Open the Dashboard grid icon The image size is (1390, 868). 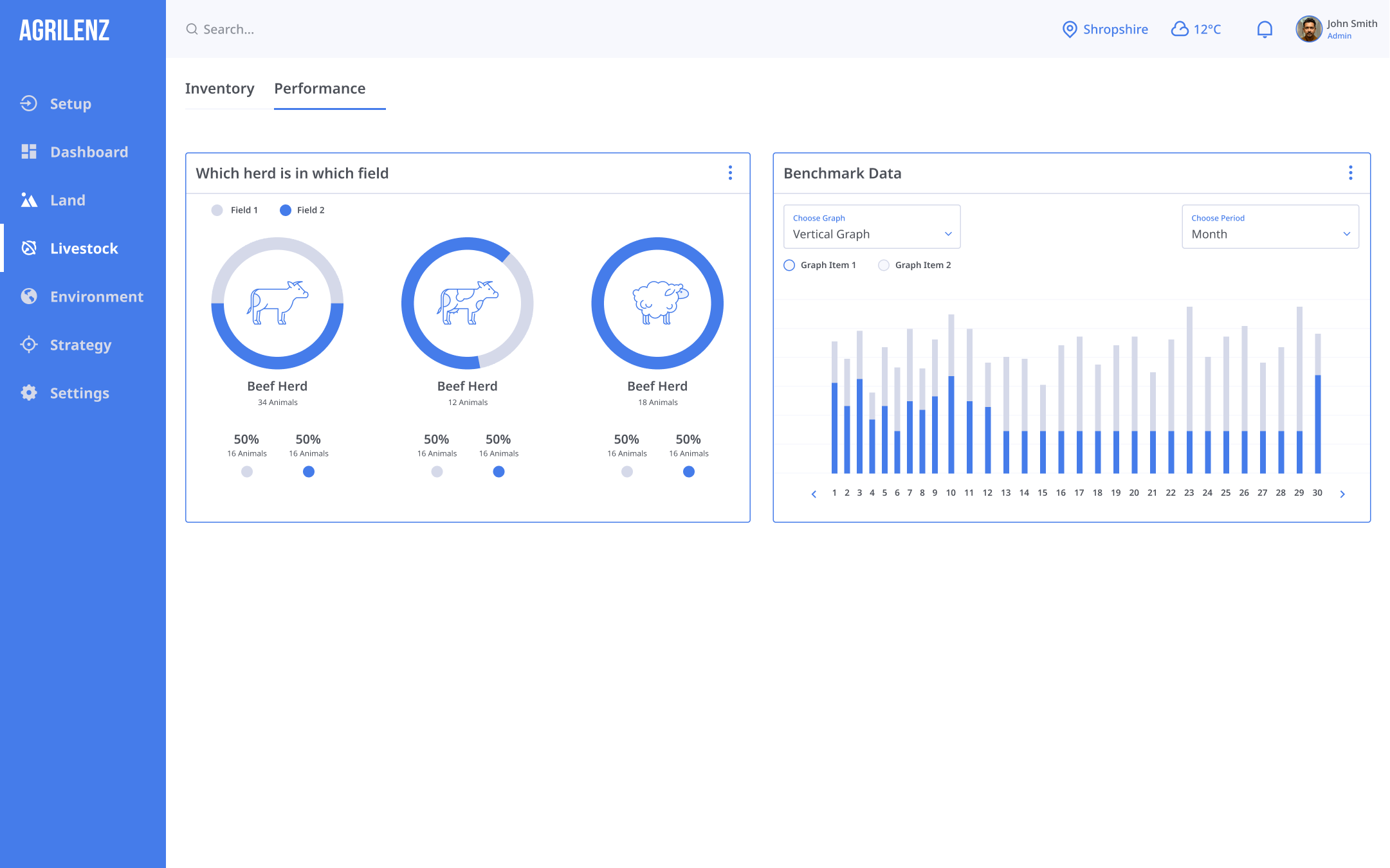click(x=29, y=152)
